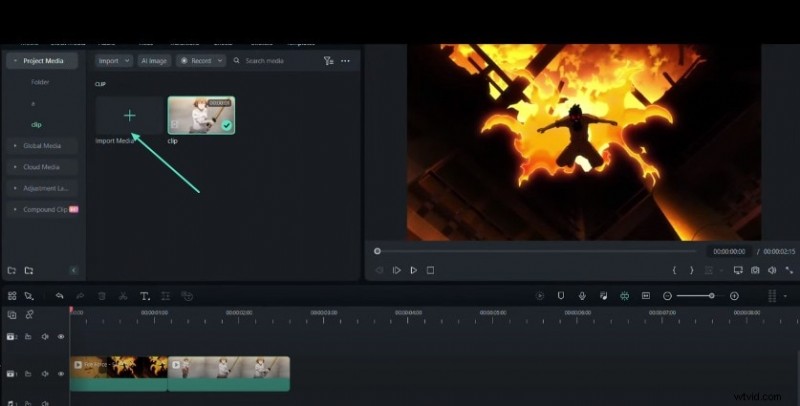Click the crop icon in timeline toolbar
800x406 pixels.
[x=166, y=296]
